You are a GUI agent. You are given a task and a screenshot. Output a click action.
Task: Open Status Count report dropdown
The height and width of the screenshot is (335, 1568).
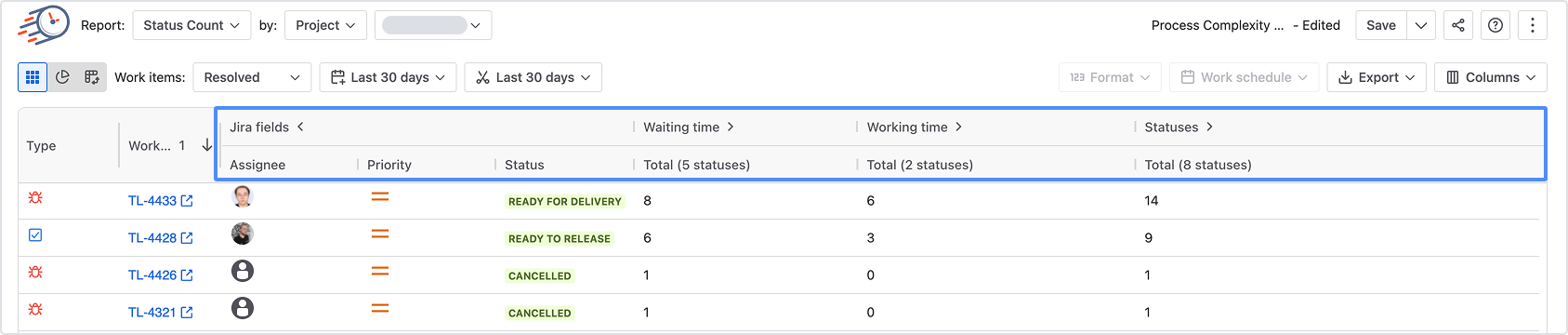191,25
